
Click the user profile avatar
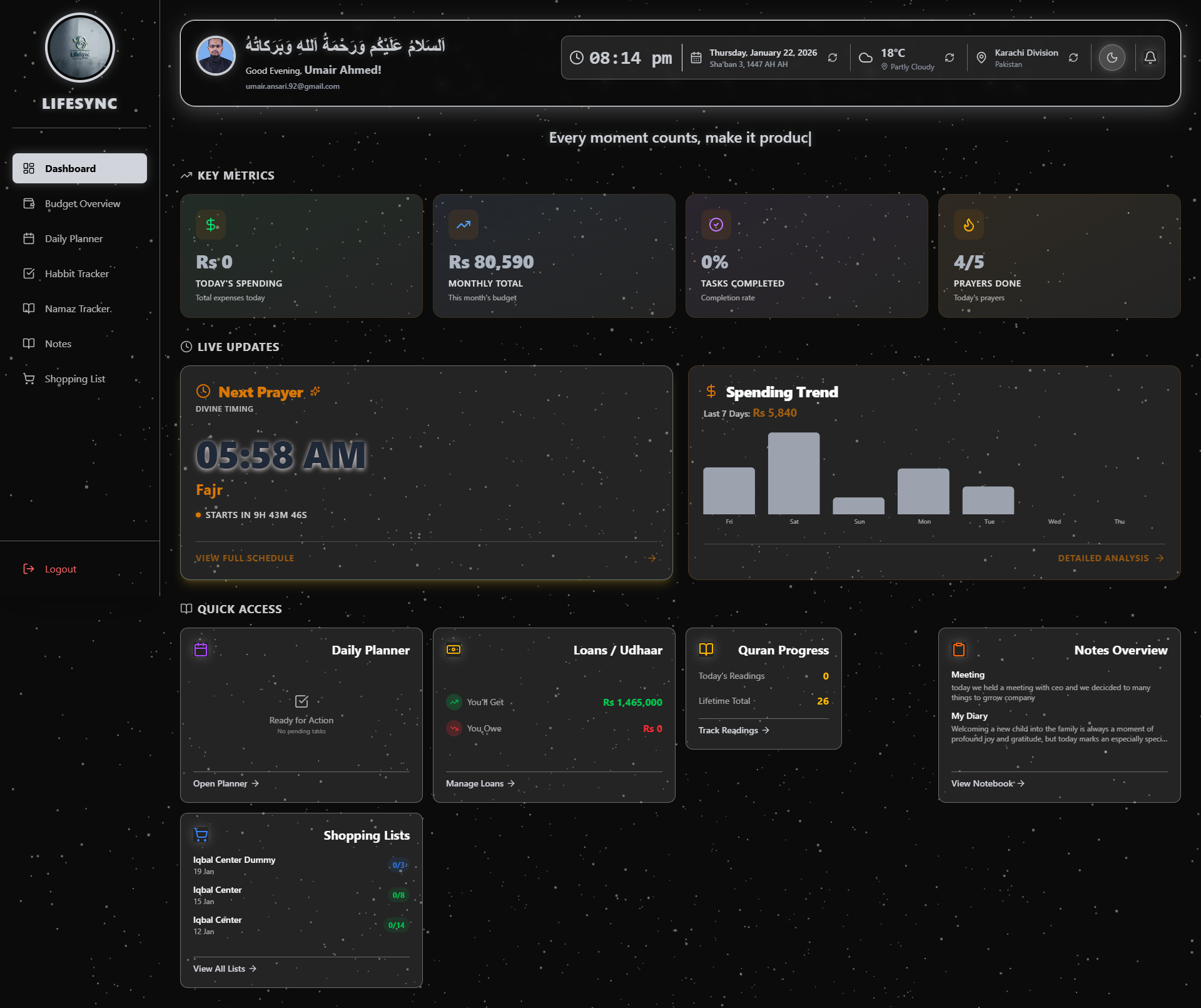(216, 56)
